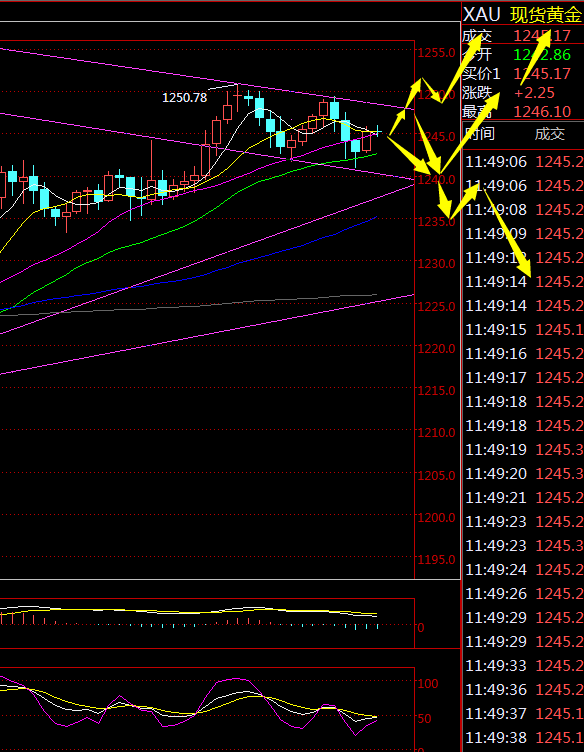
Task: Select the 1200.0 price level label
Action: point(436,517)
